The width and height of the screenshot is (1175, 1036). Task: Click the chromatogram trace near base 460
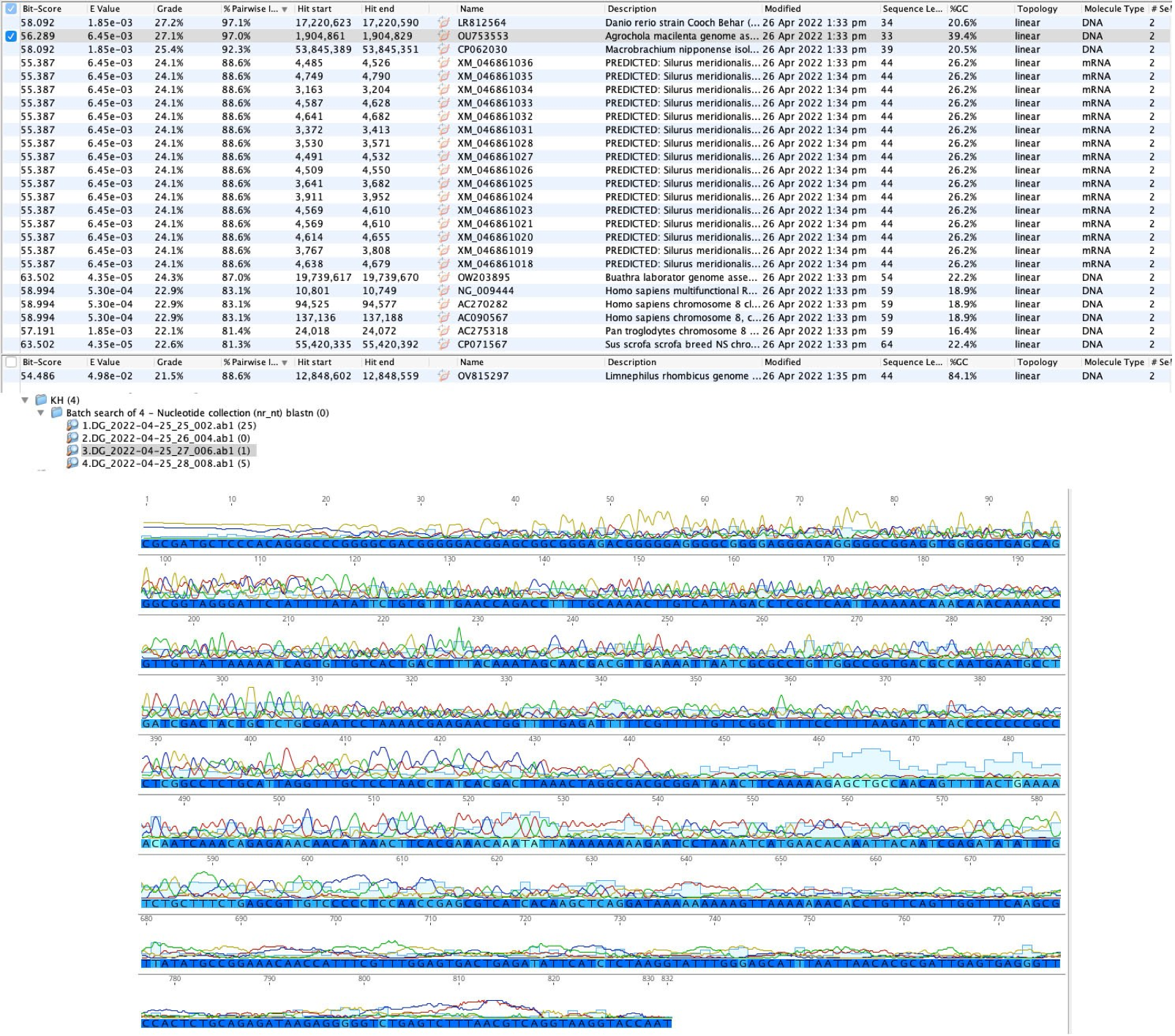click(819, 762)
